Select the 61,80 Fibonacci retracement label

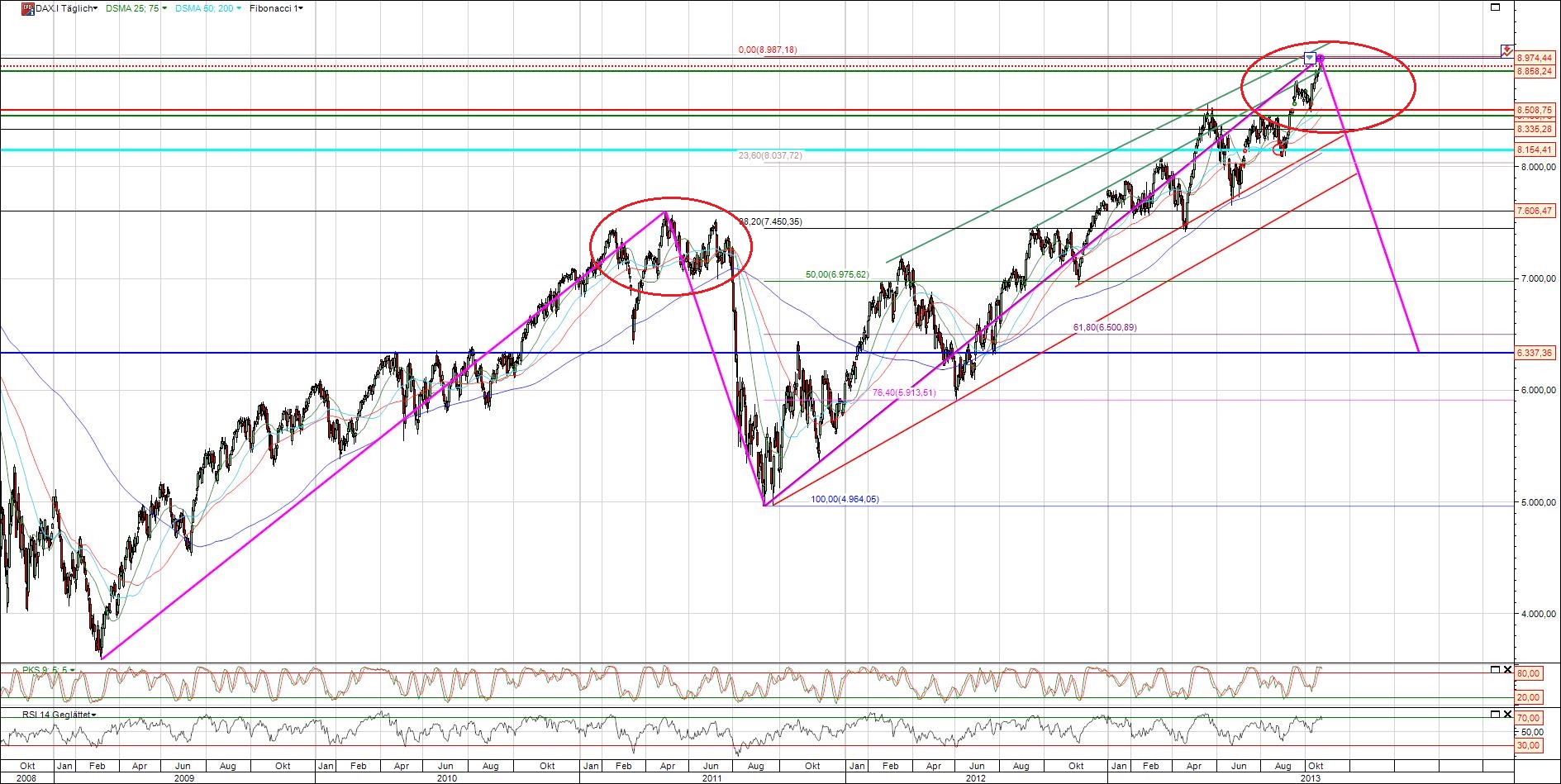point(1104,328)
